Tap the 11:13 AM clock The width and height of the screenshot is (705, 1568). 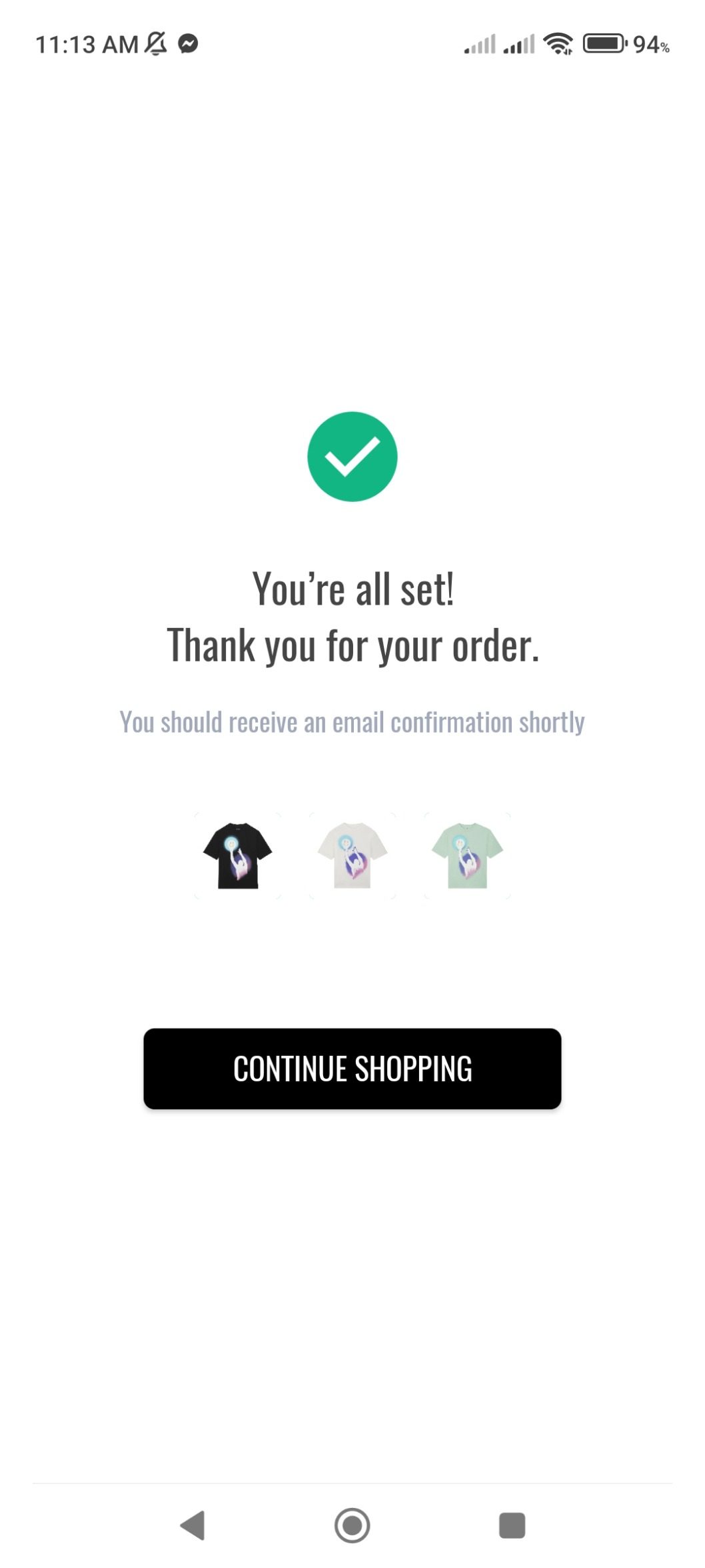coord(87,45)
